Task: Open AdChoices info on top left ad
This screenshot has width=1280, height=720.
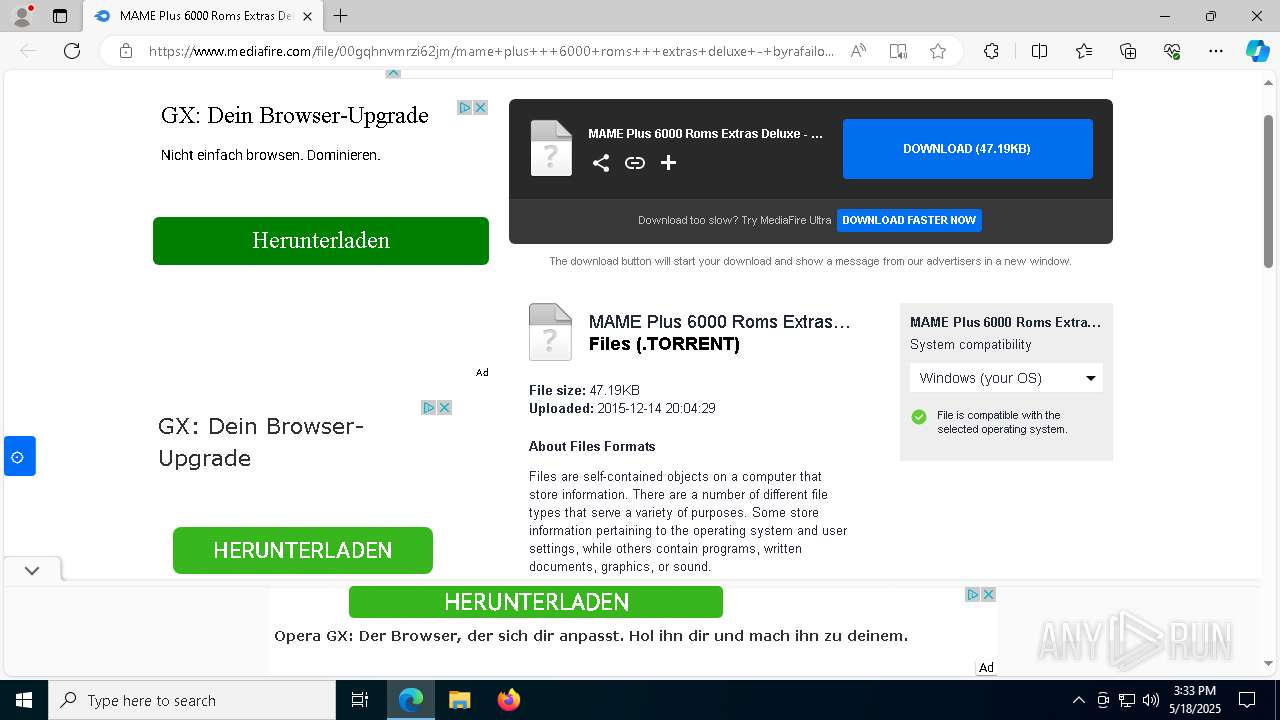Action: coord(465,107)
